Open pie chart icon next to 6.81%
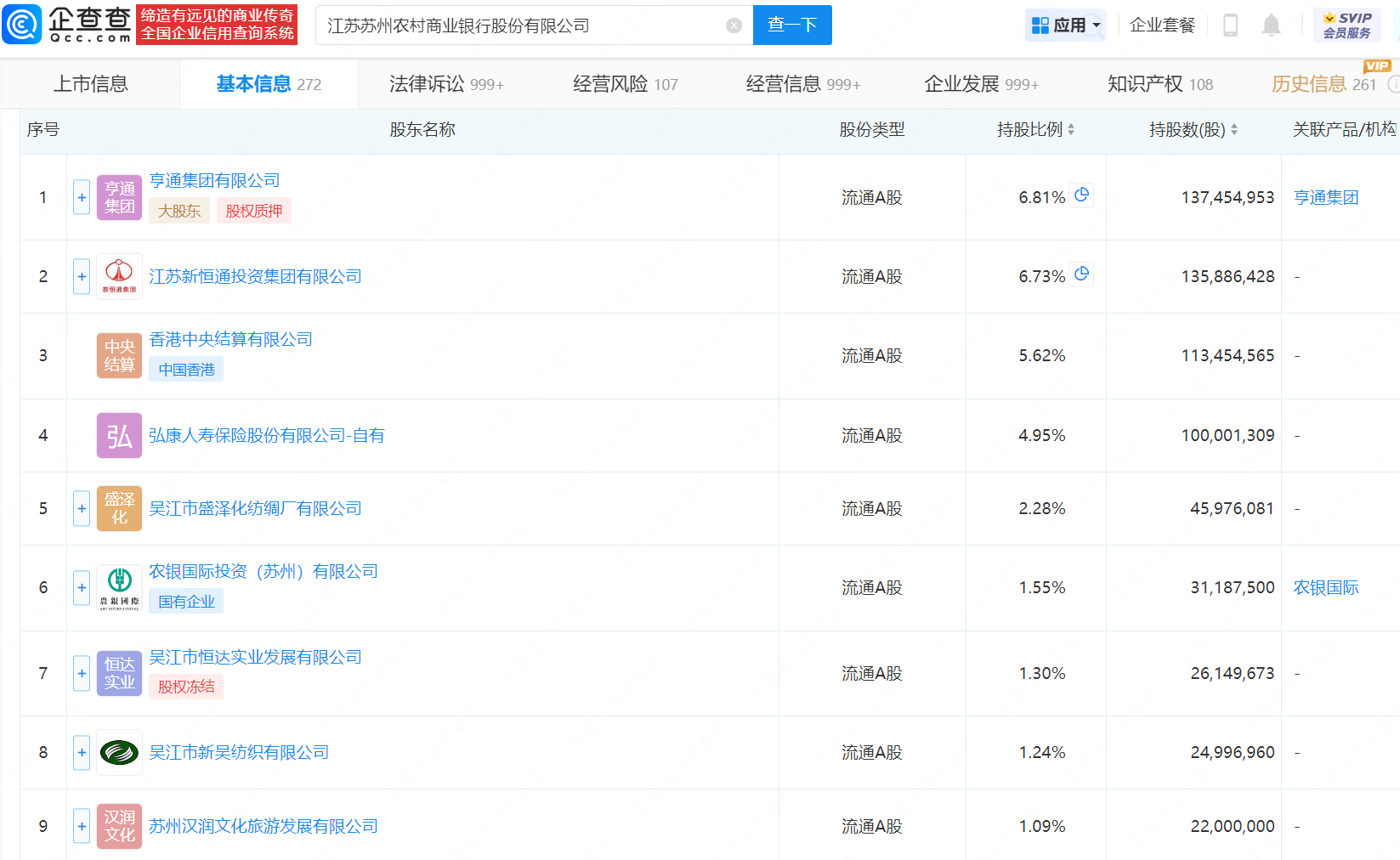Image resolution: width=1400 pixels, height=860 pixels. point(1081,195)
